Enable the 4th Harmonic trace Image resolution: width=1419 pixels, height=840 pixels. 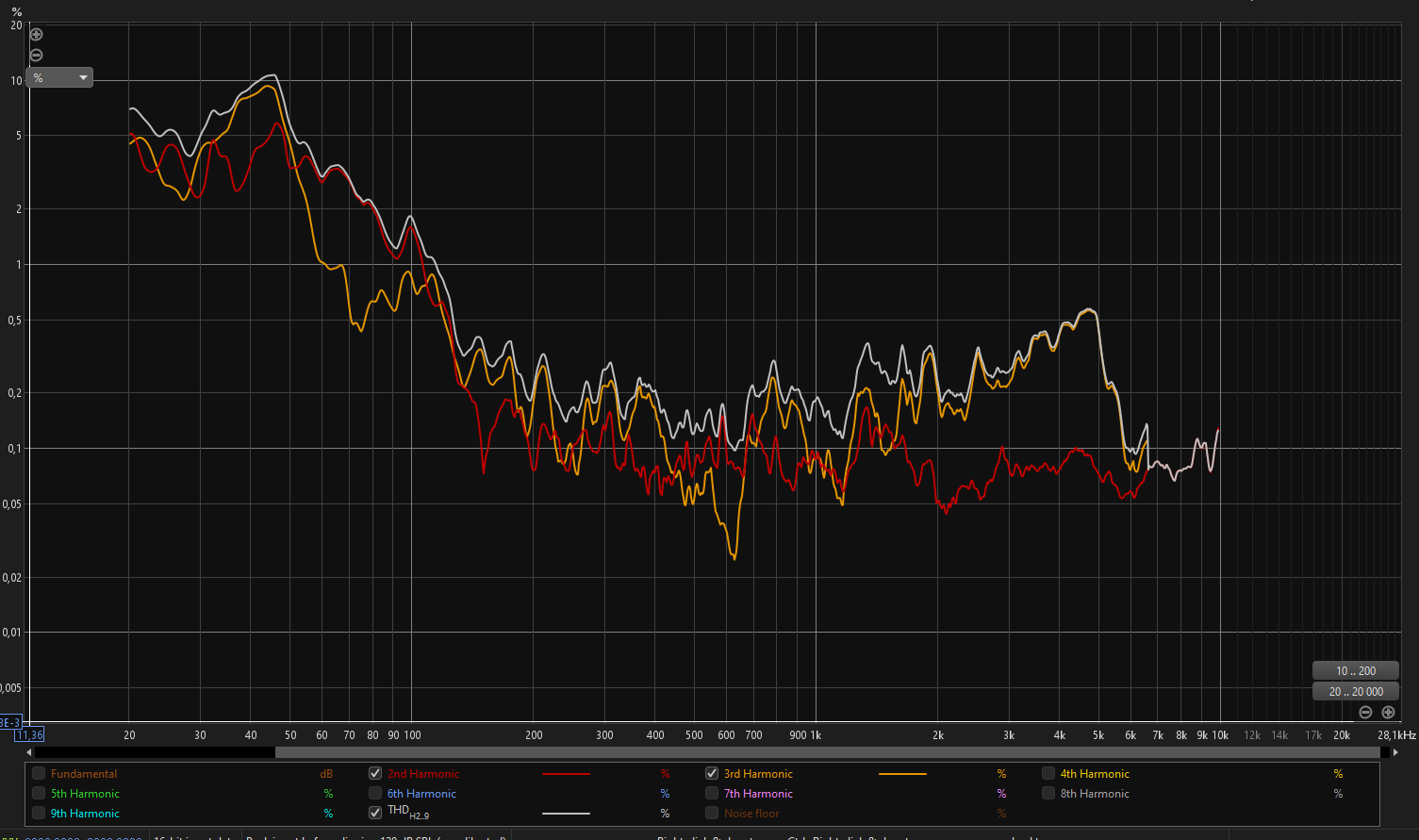1048,773
